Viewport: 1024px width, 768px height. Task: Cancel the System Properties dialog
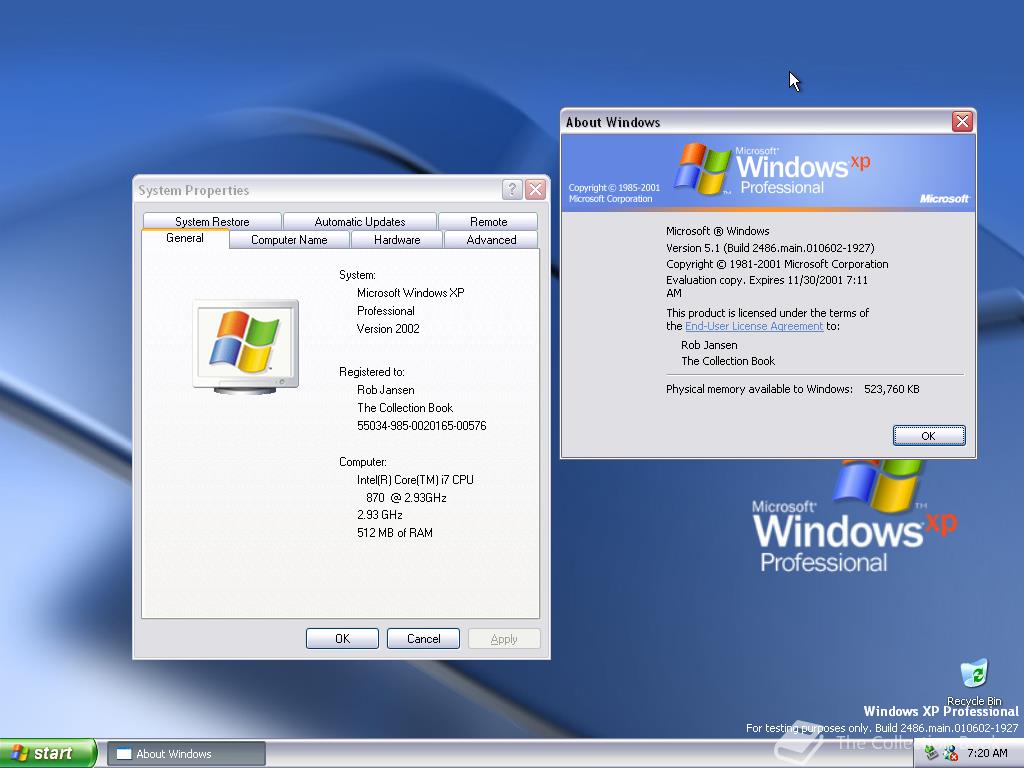(x=423, y=639)
